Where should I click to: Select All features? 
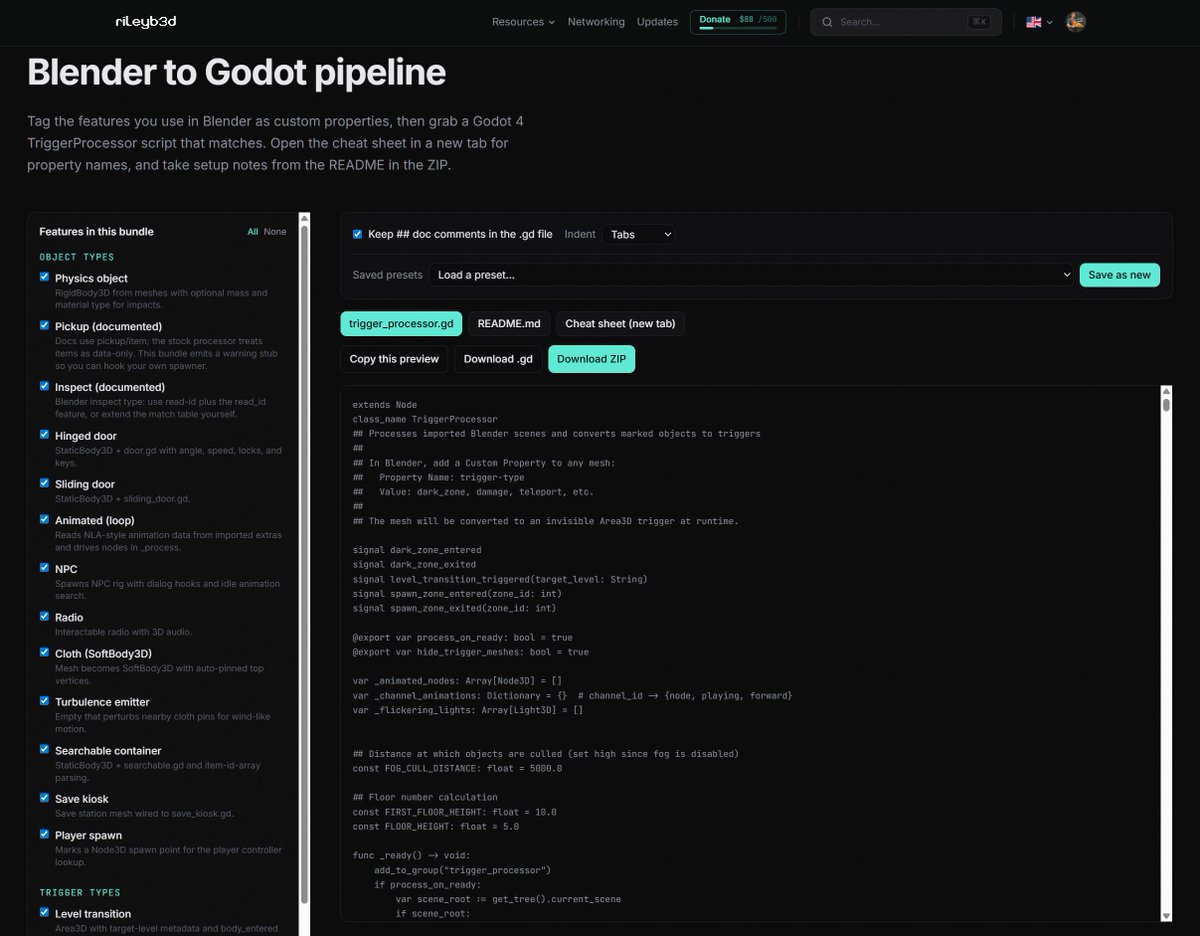pos(253,232)
